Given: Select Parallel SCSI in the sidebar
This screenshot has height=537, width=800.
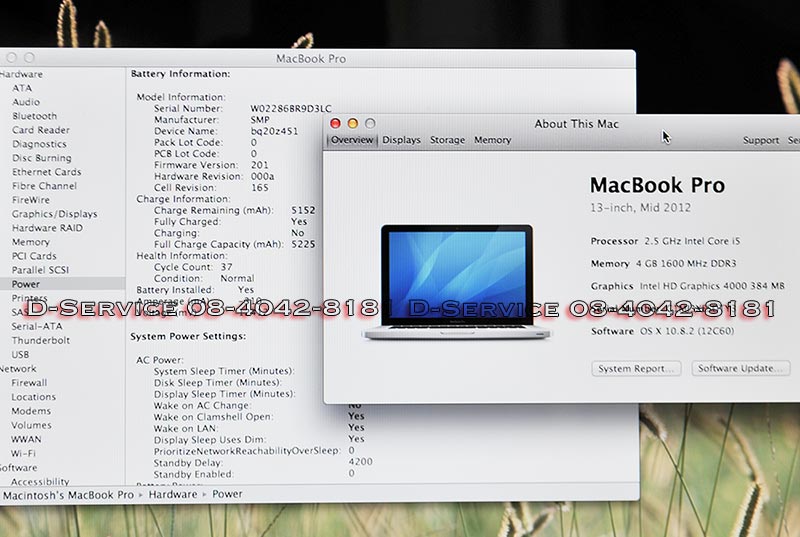Looking at the screenshot, I should (x=40, y=270).
